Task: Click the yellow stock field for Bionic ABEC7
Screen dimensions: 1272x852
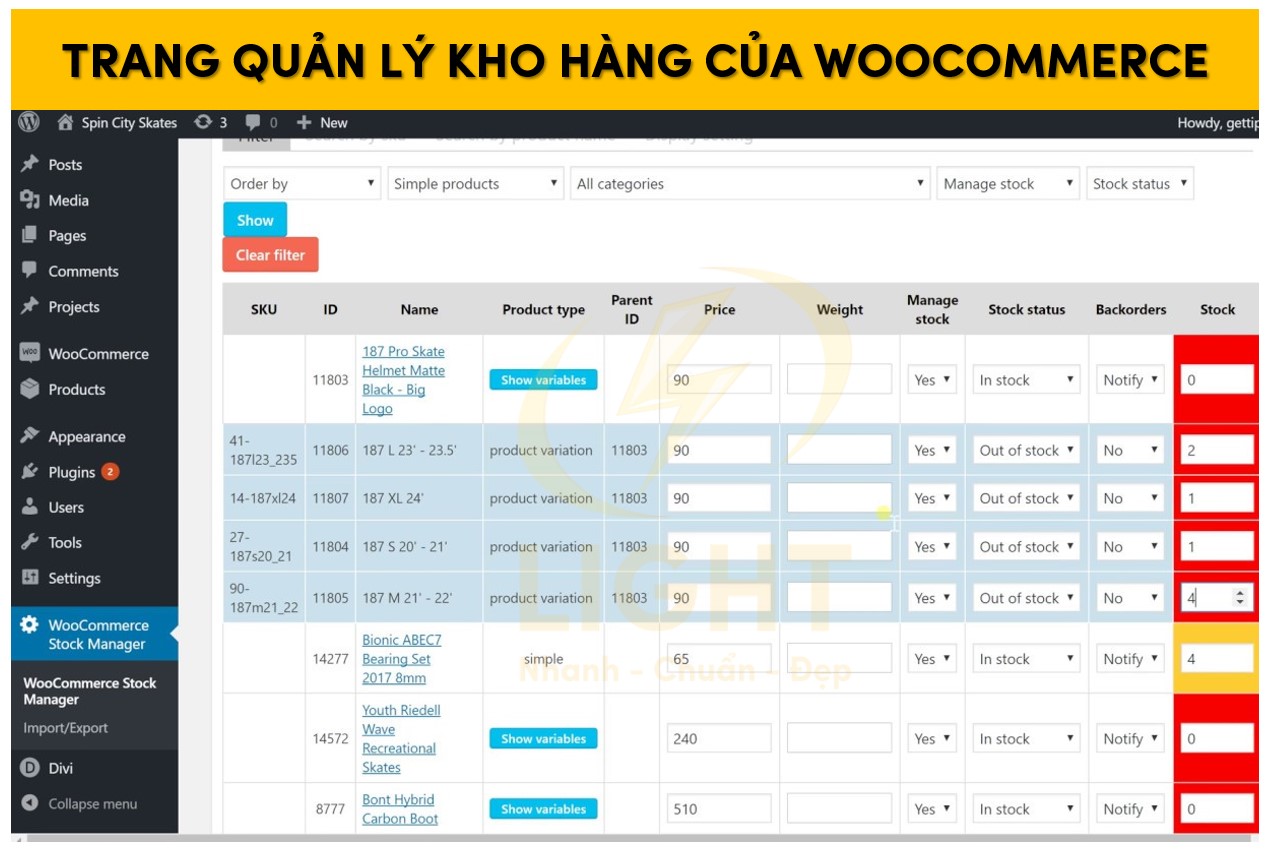Action: click(1217, 659)
